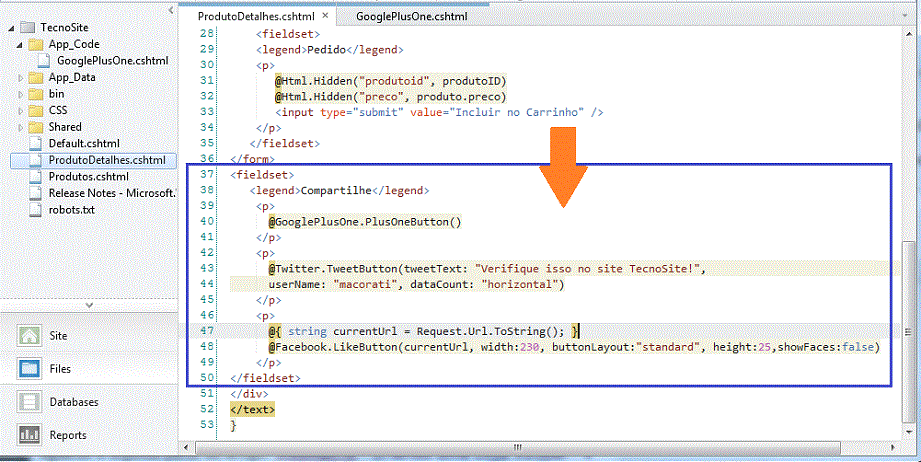Switch to the ProdutoDetalhes.cshtml tab
Viewport: 921px width, 462px height.
coord(256,16)
